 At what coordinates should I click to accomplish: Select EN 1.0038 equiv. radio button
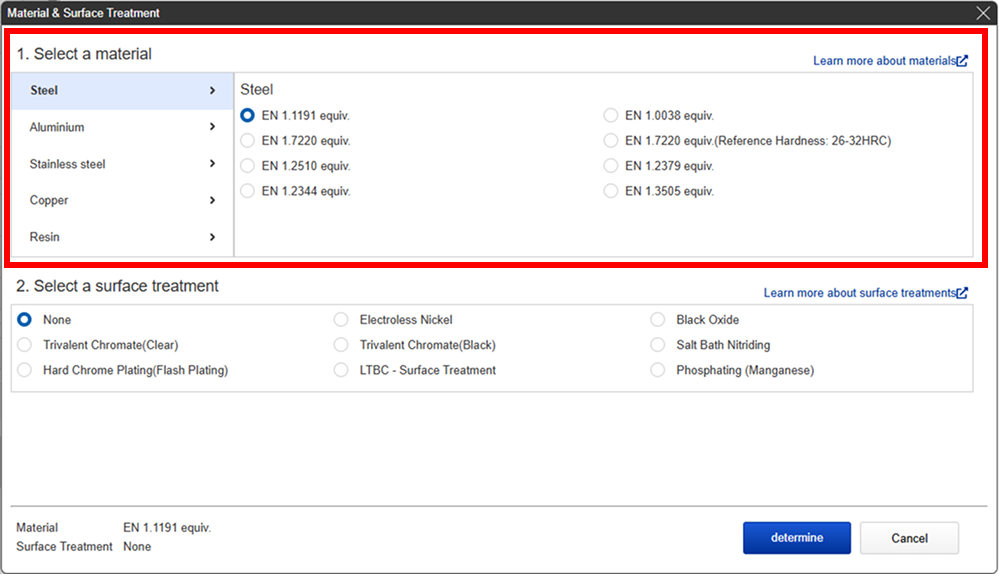click(611, 115)
